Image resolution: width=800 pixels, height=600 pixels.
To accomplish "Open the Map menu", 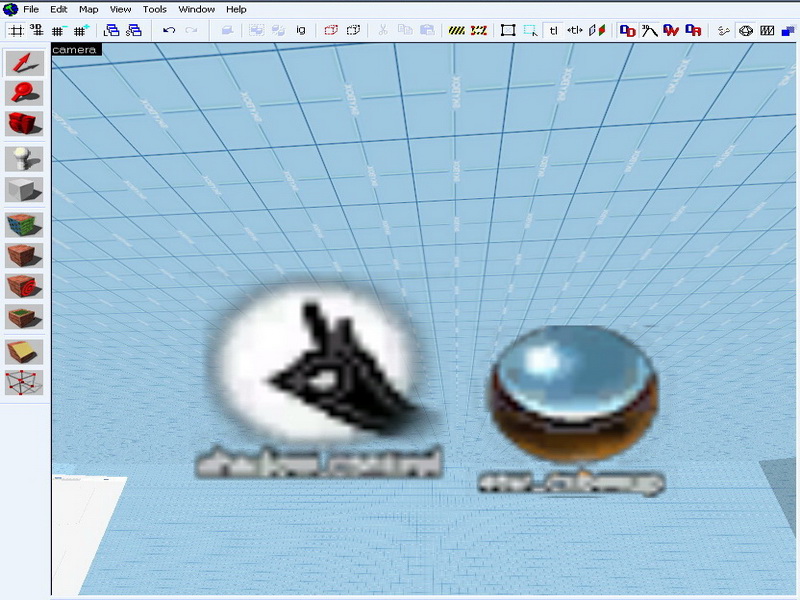I will 88,9.
